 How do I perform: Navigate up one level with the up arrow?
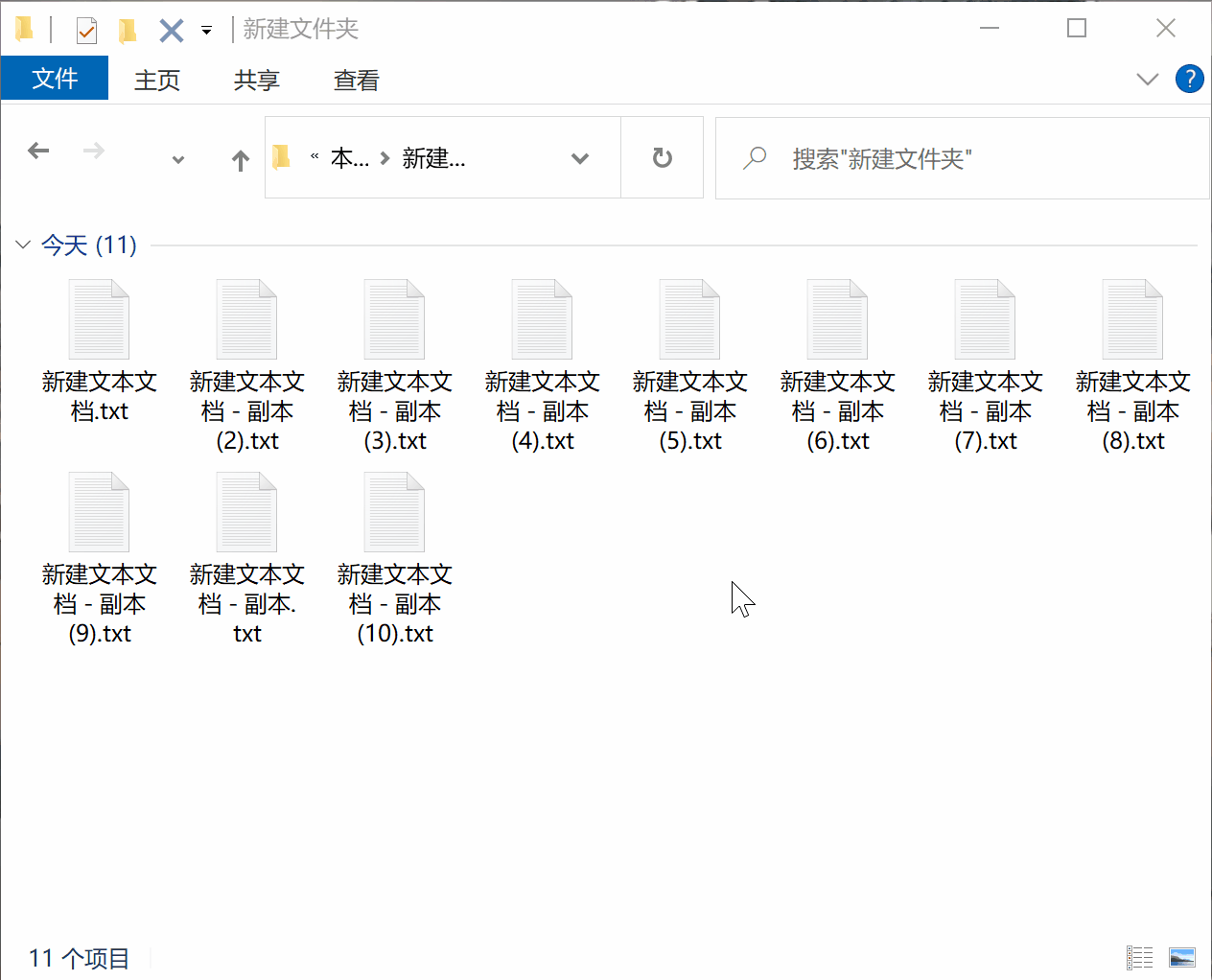pyautogui.click(x=241, y=160)
